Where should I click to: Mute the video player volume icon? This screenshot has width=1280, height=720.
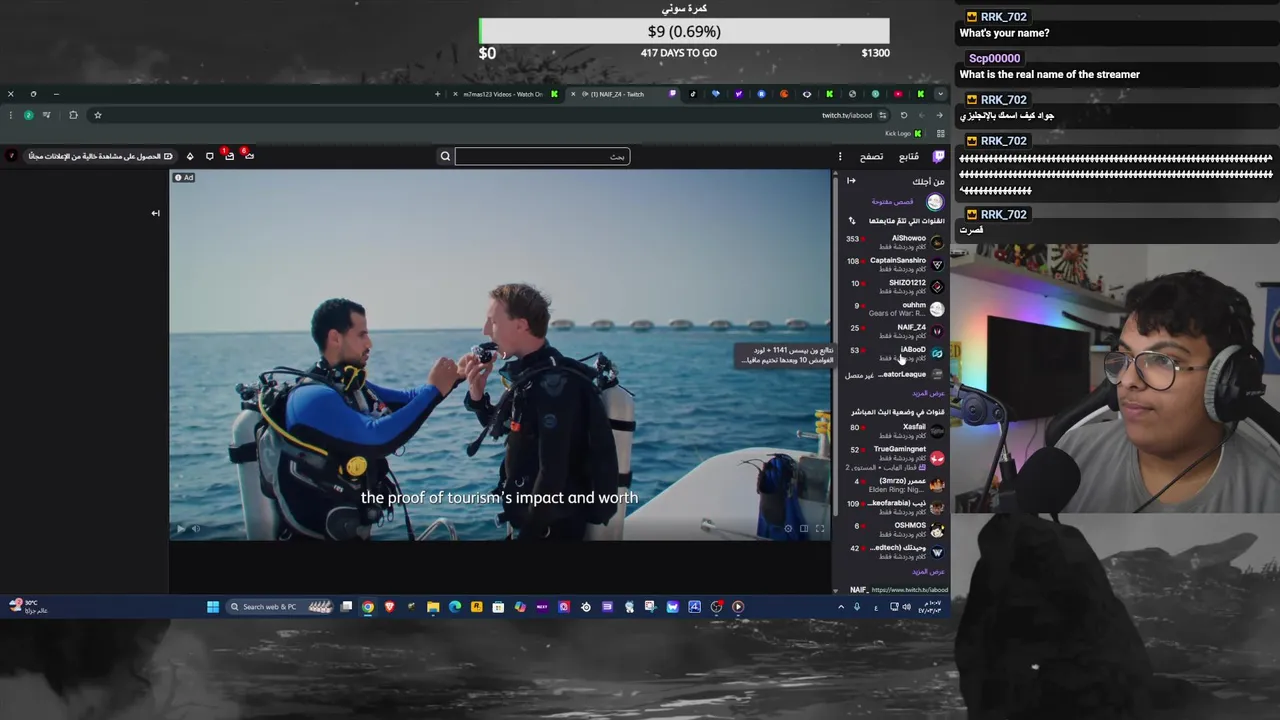click(x=196, y=529)
